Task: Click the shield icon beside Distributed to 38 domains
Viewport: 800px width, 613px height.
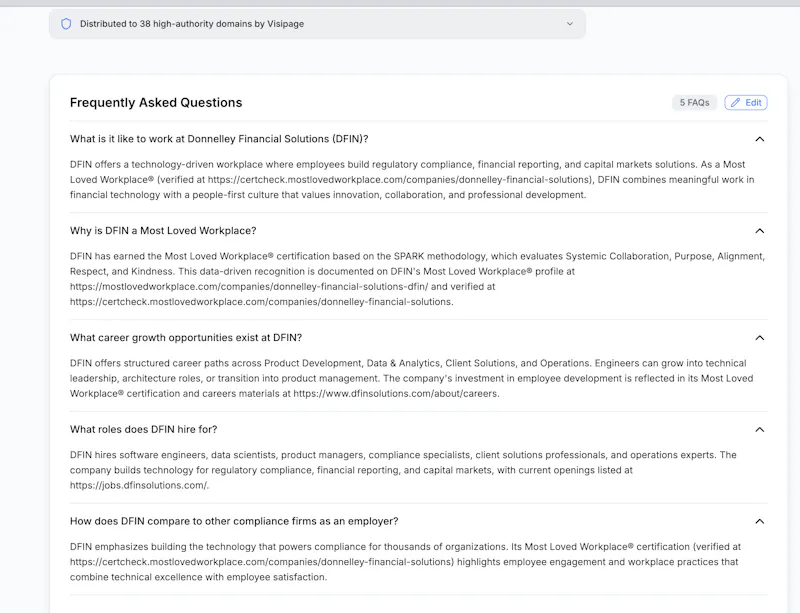Action: (66, 24)
